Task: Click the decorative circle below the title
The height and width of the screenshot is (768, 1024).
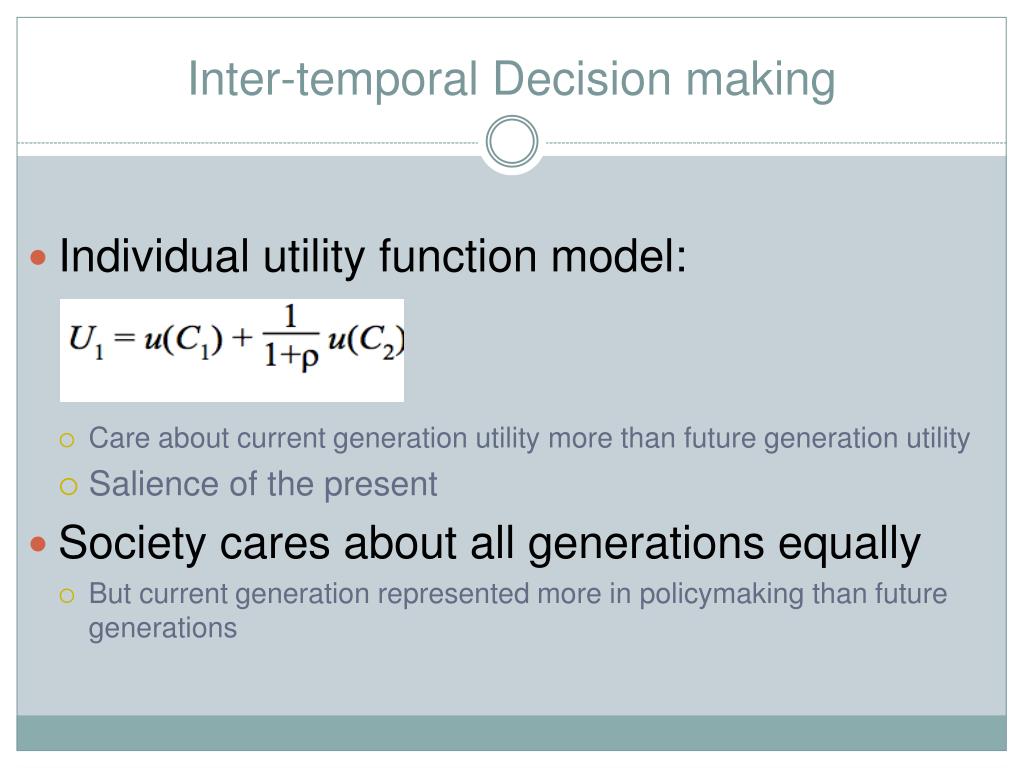Action: coord(512,141)
